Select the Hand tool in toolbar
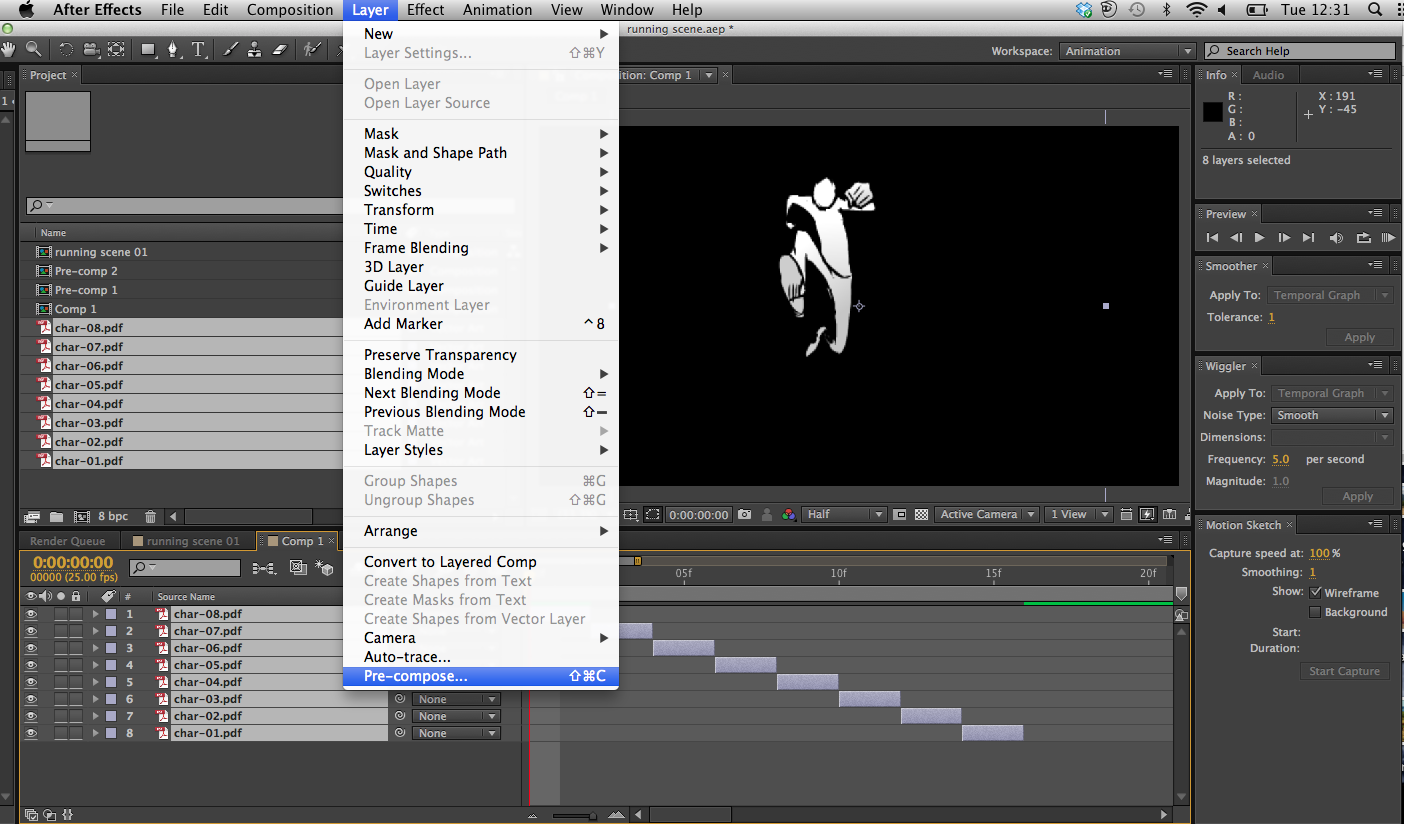Image resolution: width=1404 pixels, height=824 pixels. (9, 49)
